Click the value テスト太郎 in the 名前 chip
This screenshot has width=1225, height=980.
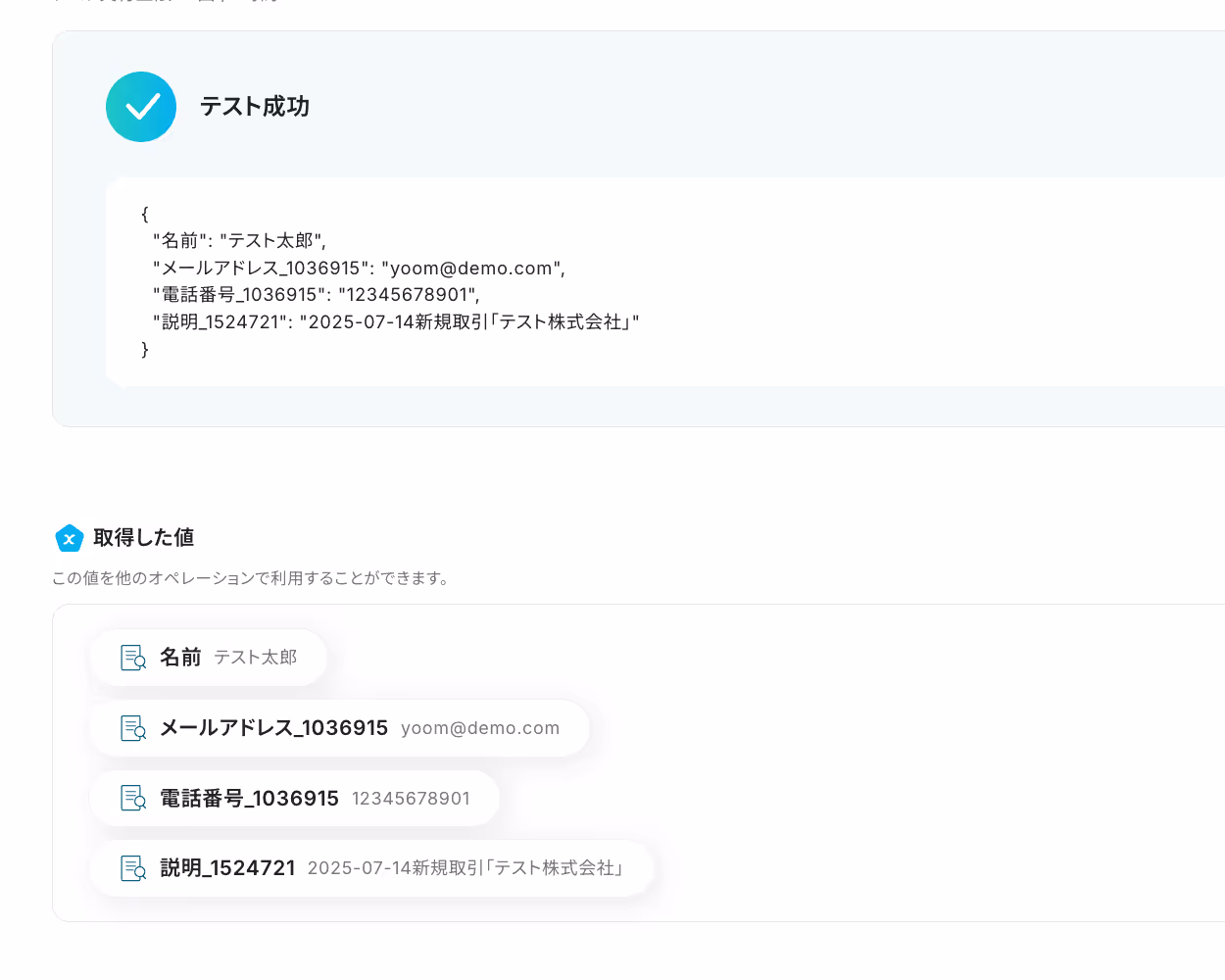tap(256, 658)
